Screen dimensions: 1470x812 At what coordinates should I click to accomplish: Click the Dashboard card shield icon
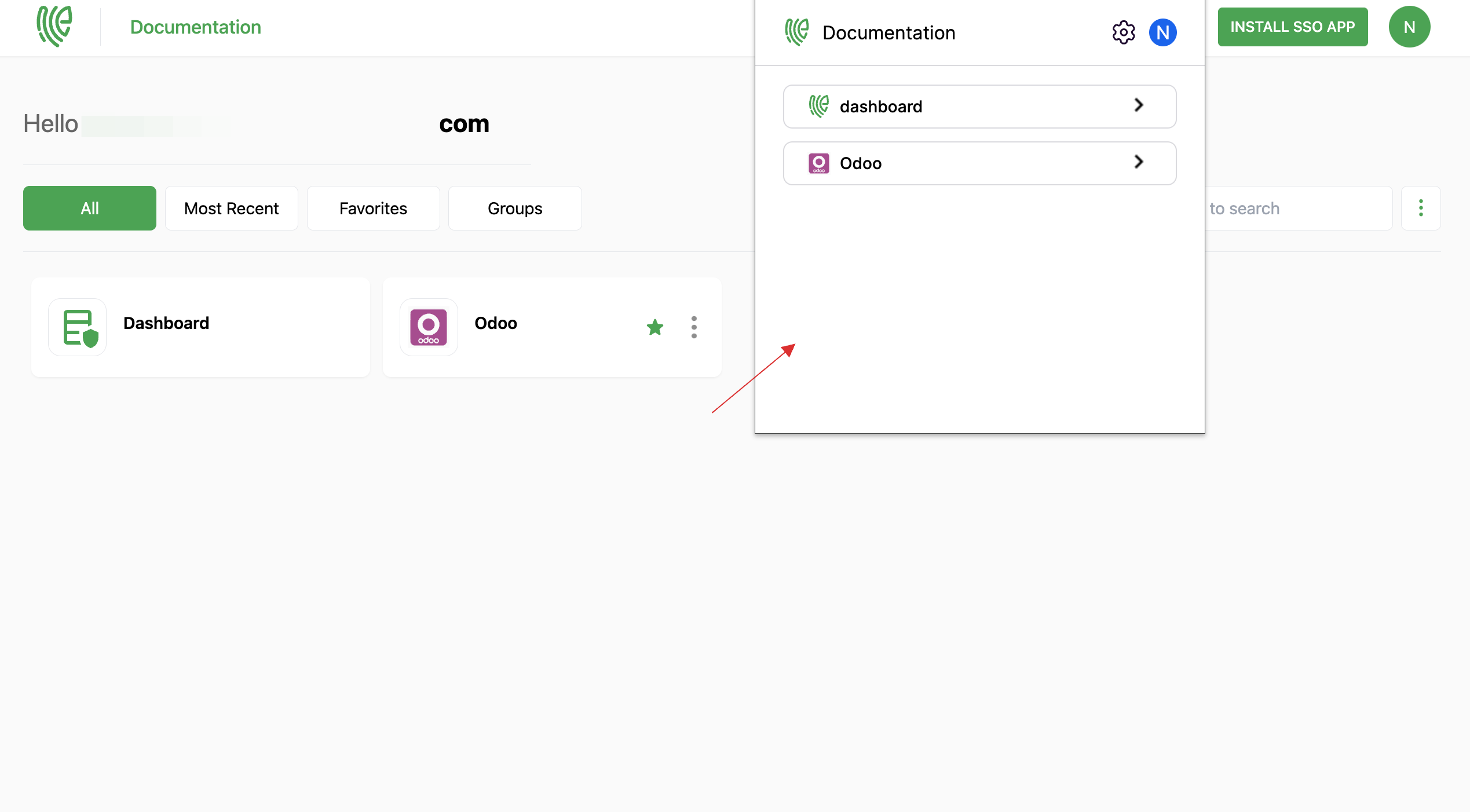[x=78, y=327]
